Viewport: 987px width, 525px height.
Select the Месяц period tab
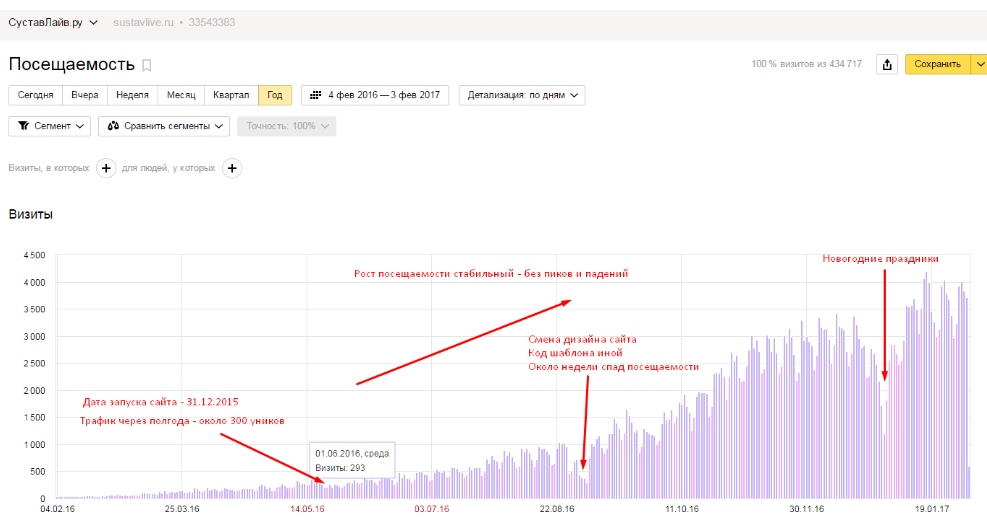click(181, 95)
